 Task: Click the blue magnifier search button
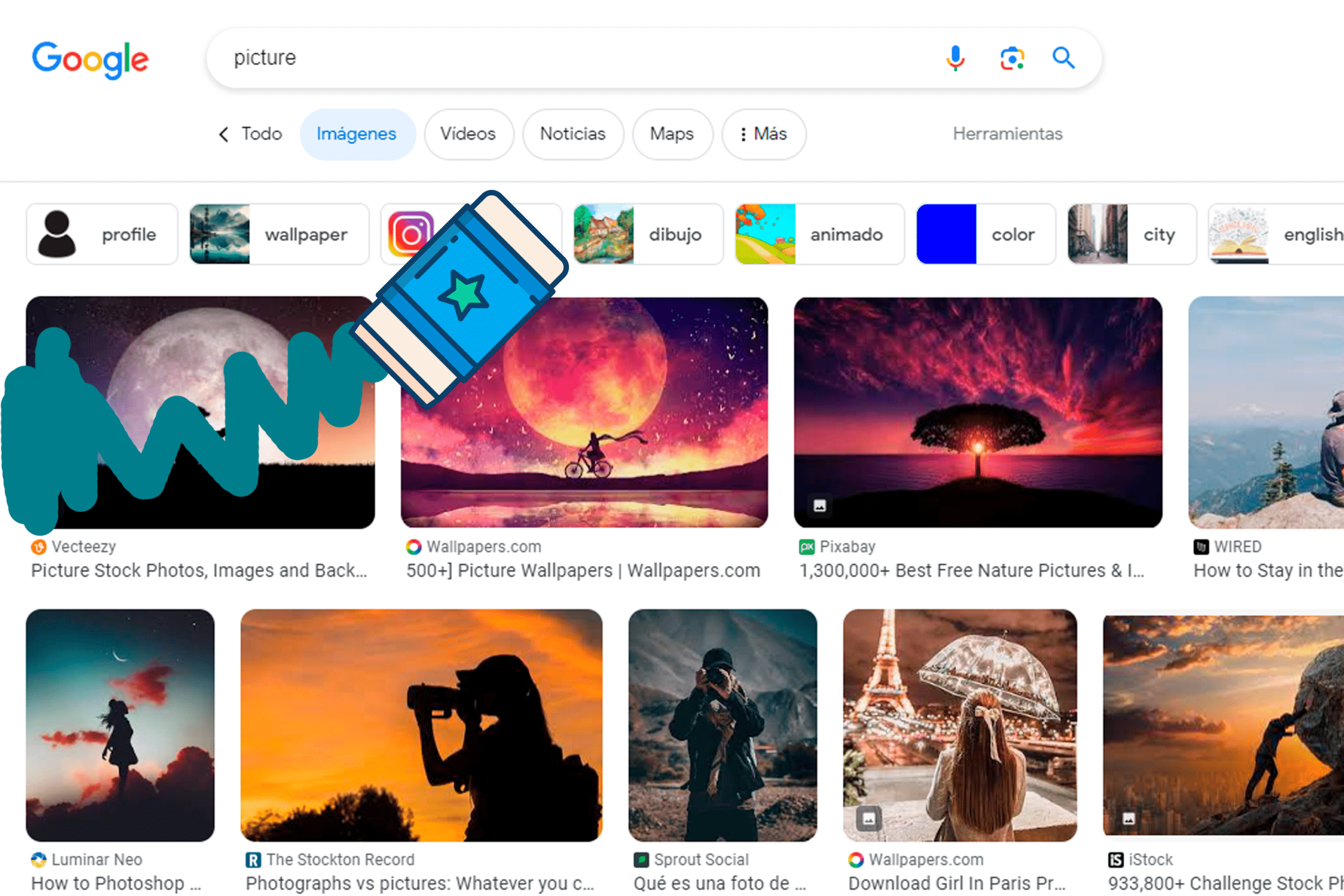pyautogui.click(x=1064, y=58)
